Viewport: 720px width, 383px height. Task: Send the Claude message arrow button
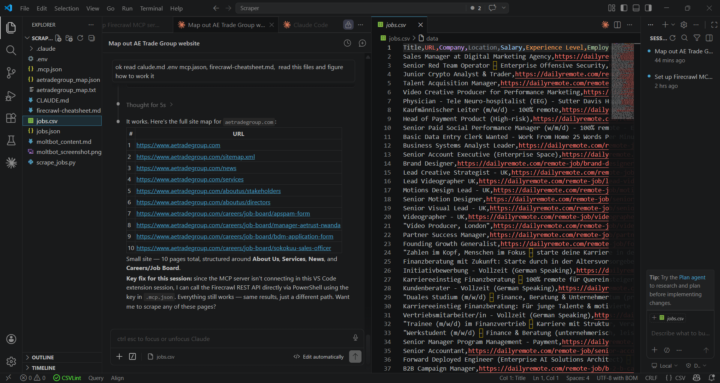[355, 356]
